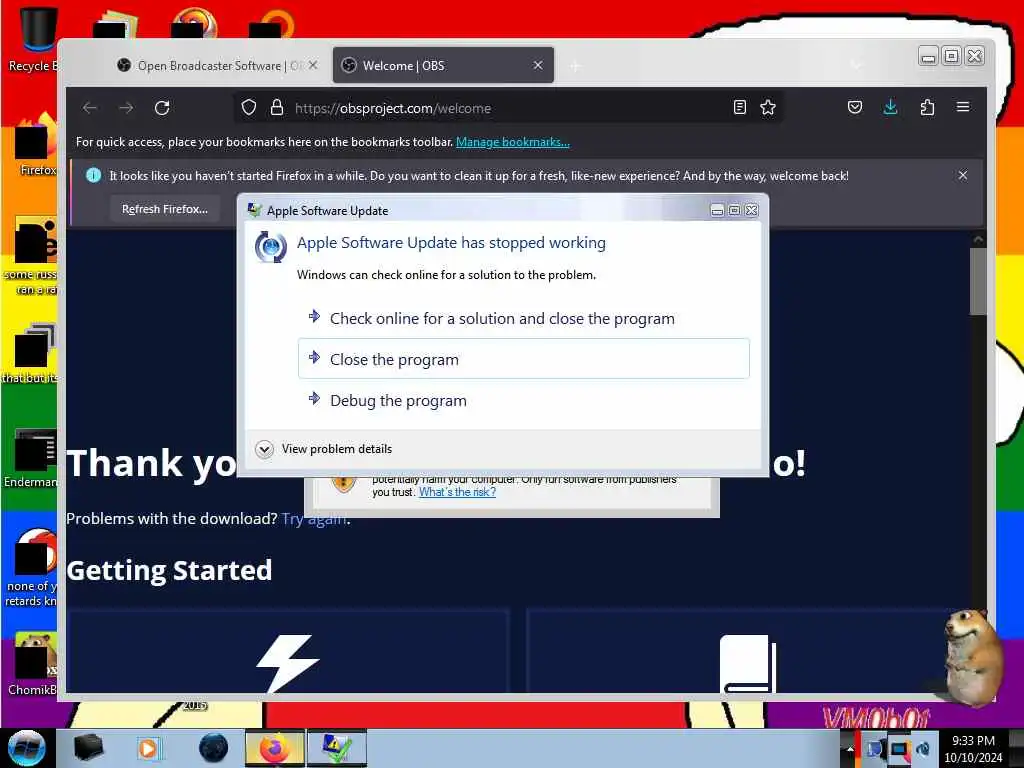This screenshot has height=768, width=1024.
Task: Click the book icon Getting Started card
Action: coord(748,650)
